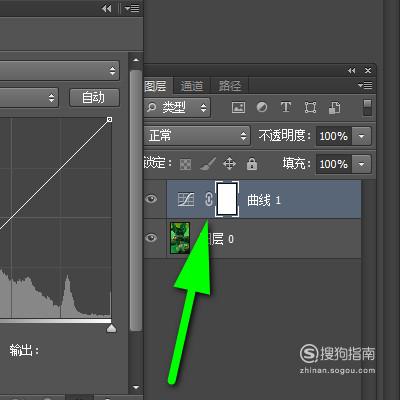Screen dimensions: 400x400
Task: Open the channel dropdown beside 自动
Action: pyautogui.click(x=29, y=98)
